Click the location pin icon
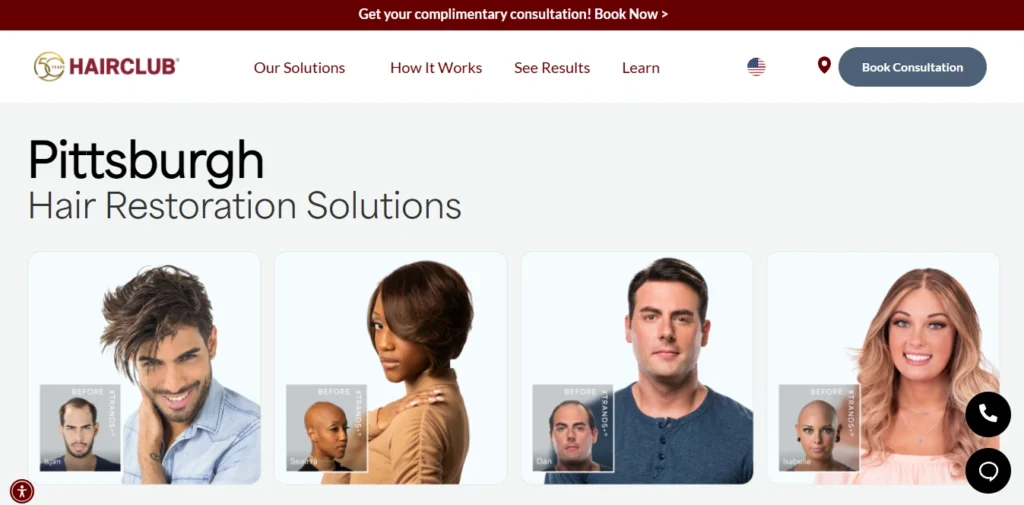This screenshot has width=1024, height=505. 824,65
